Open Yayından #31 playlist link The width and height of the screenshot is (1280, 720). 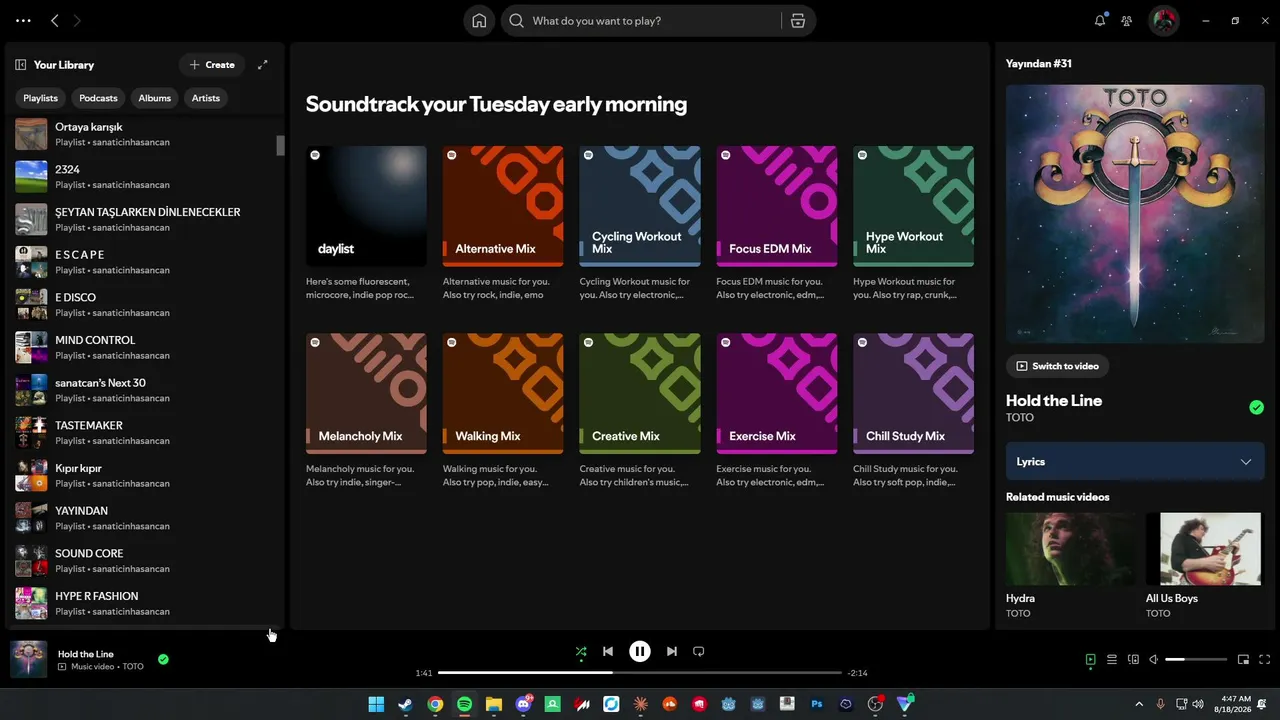1039,63
